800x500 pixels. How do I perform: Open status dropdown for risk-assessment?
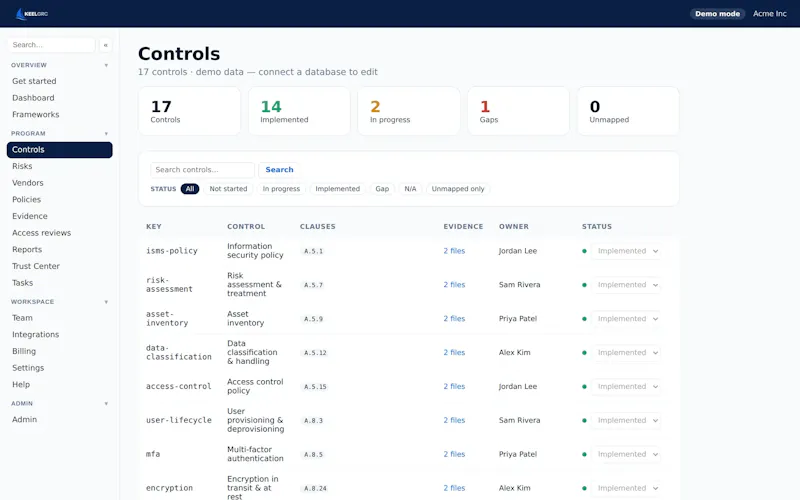click(x=627, y=285)
